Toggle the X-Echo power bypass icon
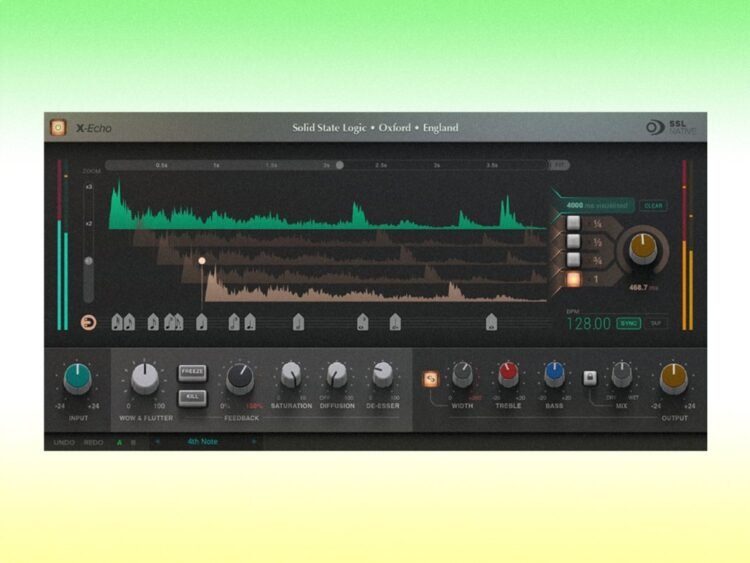Image resolution: width=750 pixels, height=563 pixels. (x=58, y=127)
